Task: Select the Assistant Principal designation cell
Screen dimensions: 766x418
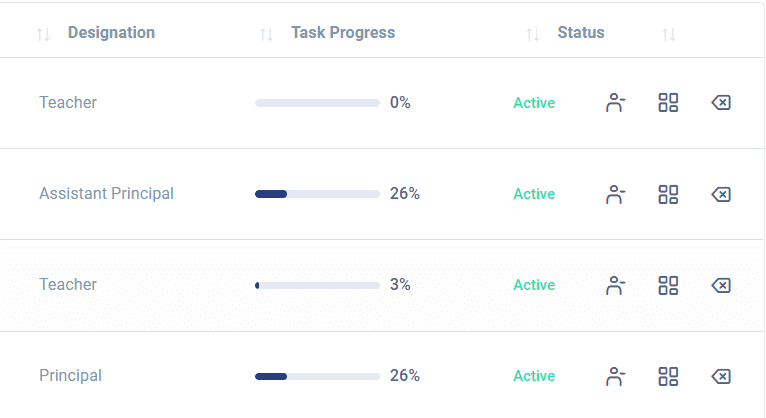Action: tap(106, 193)
